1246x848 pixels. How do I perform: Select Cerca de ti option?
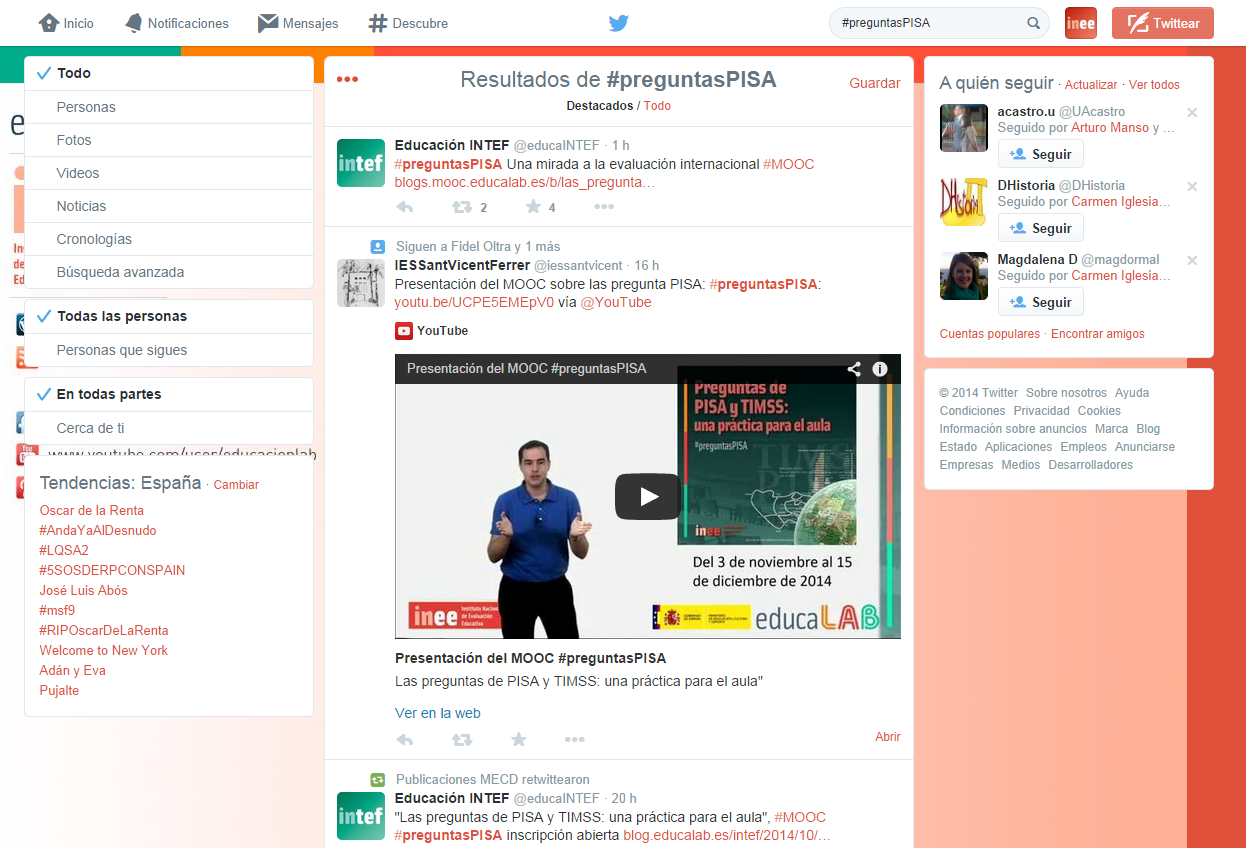click(169, 428)
